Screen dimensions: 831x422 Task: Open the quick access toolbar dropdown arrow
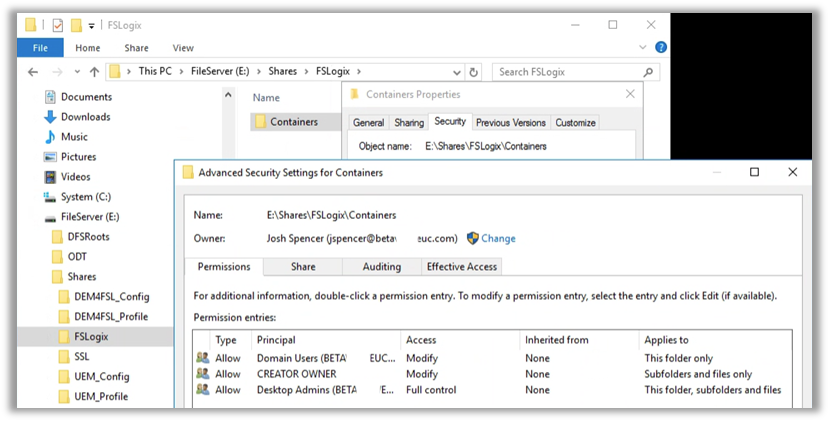coord(92,25)
